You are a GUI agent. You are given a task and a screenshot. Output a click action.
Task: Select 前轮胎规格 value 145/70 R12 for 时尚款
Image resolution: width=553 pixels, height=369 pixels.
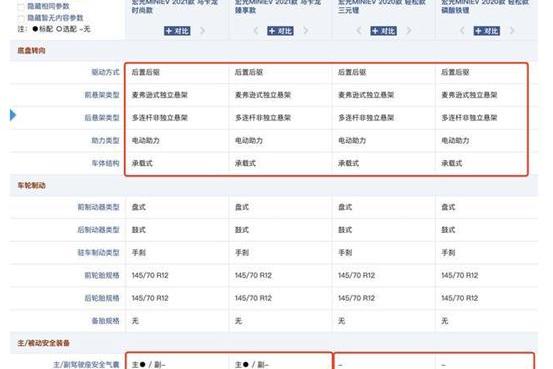pyautogui.click(x=150, y=275)
